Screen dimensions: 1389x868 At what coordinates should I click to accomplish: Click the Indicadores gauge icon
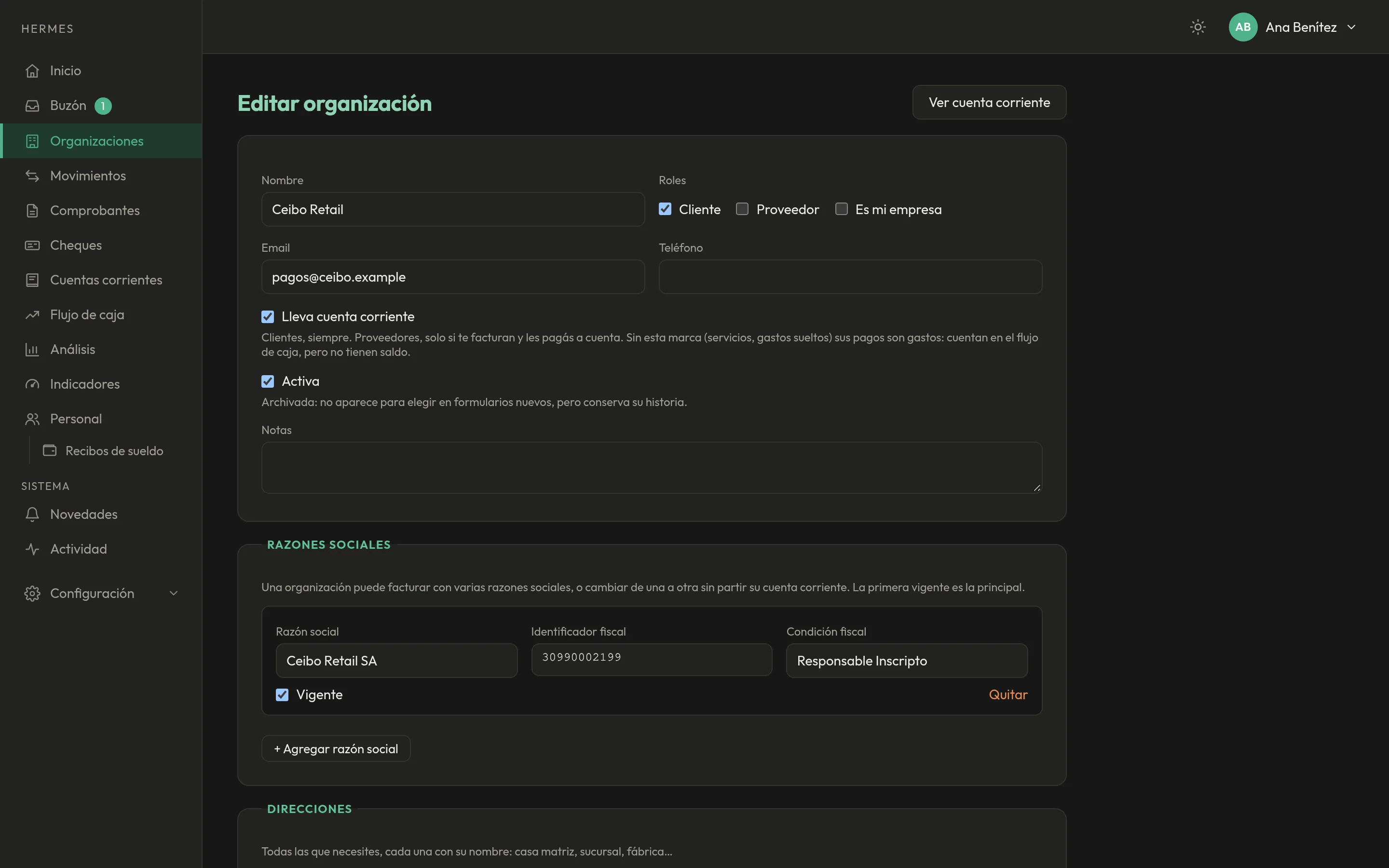point(32,384)
